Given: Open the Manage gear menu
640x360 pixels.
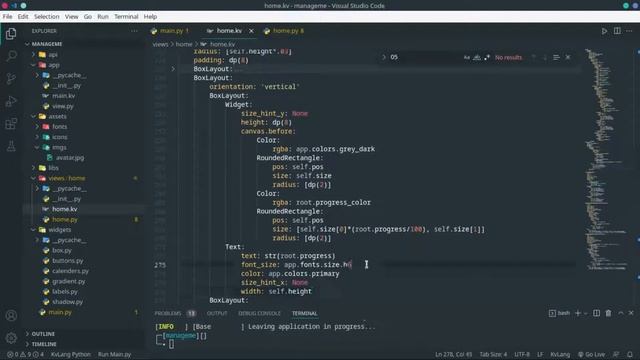Looking at the screenshot, I should [11, 338].
